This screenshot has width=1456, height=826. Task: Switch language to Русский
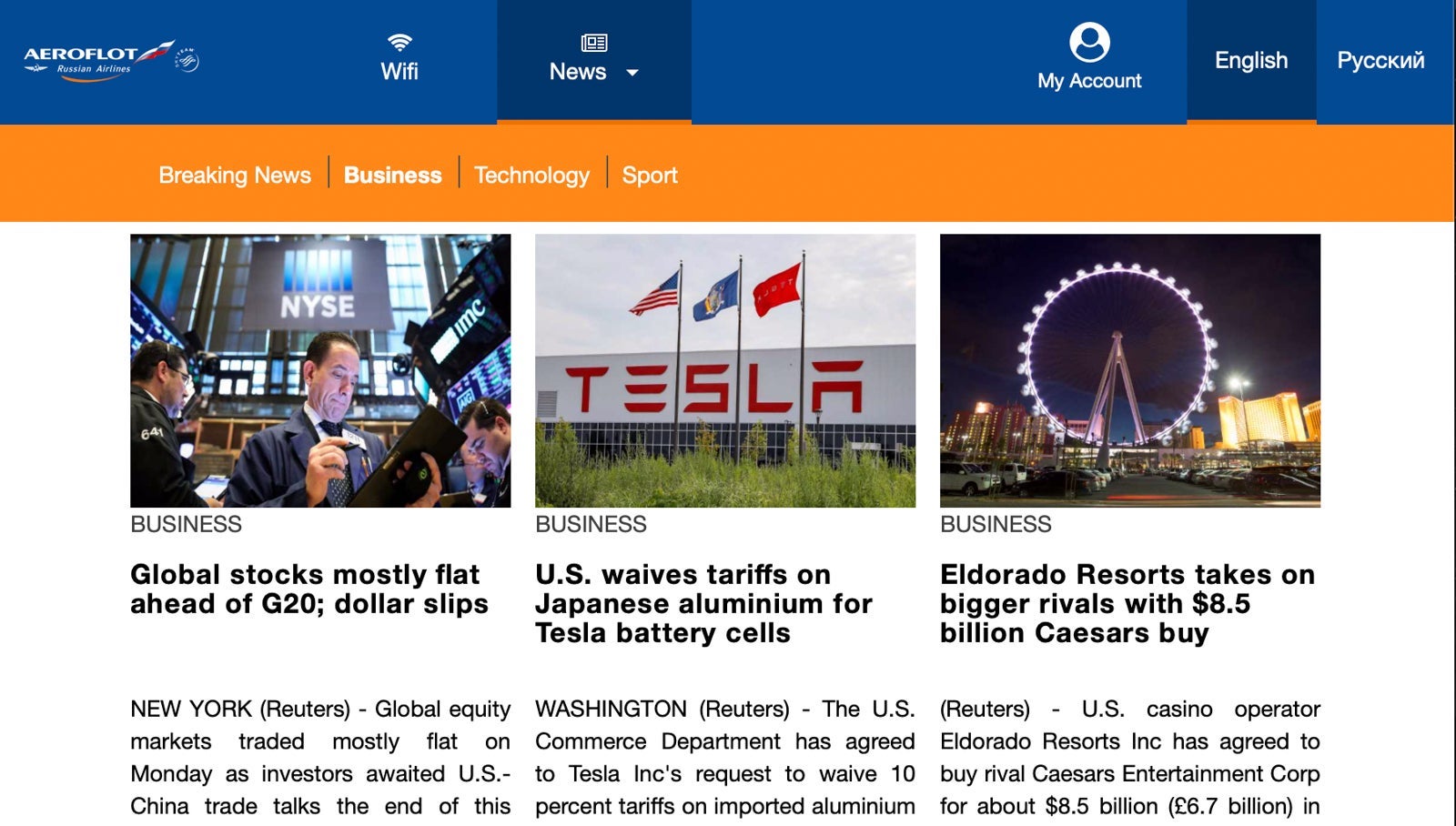click(1380, 61)
